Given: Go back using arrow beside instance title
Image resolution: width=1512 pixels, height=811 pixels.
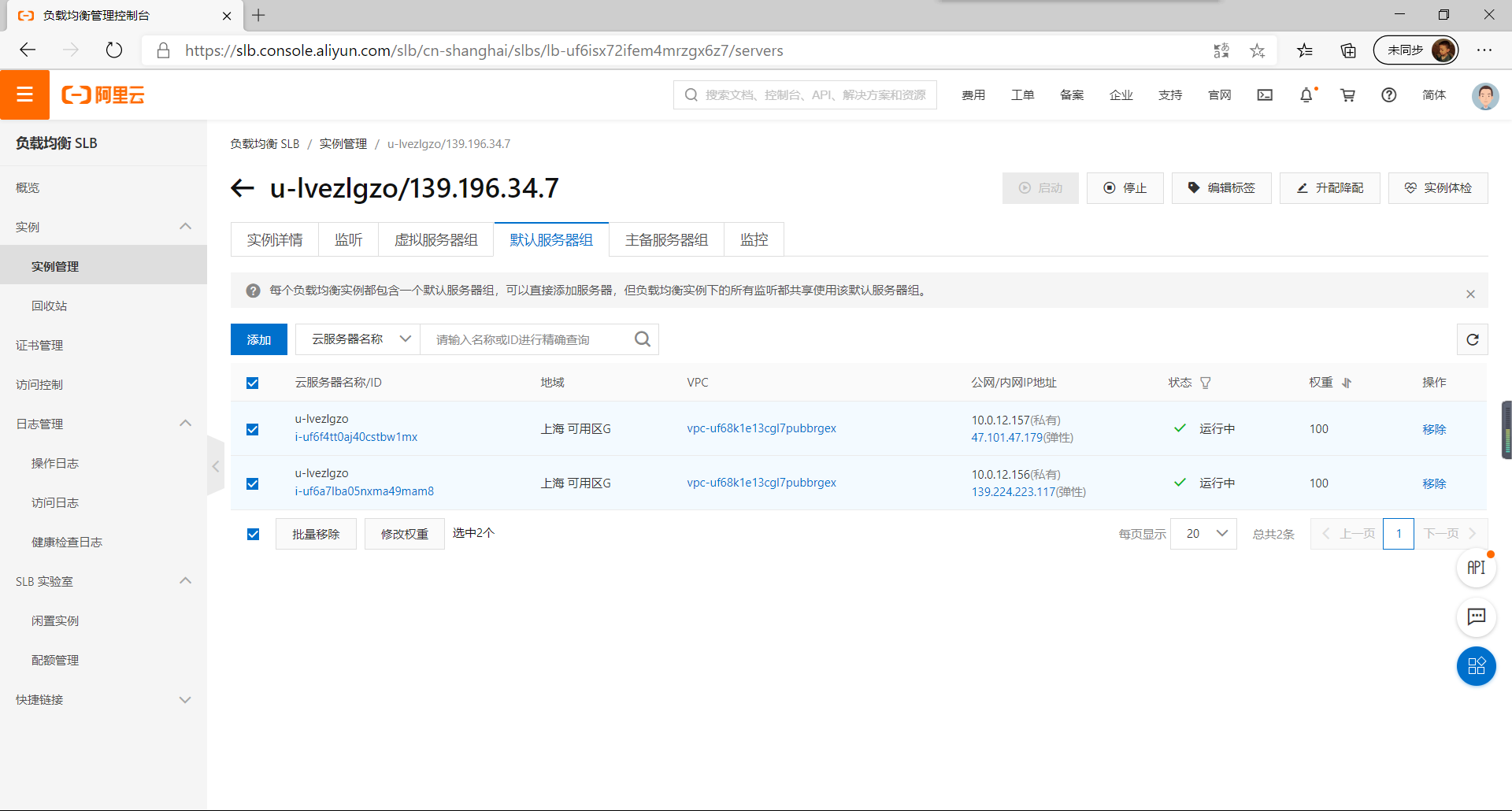Looking at the screenshot, I should pos(243,187).
